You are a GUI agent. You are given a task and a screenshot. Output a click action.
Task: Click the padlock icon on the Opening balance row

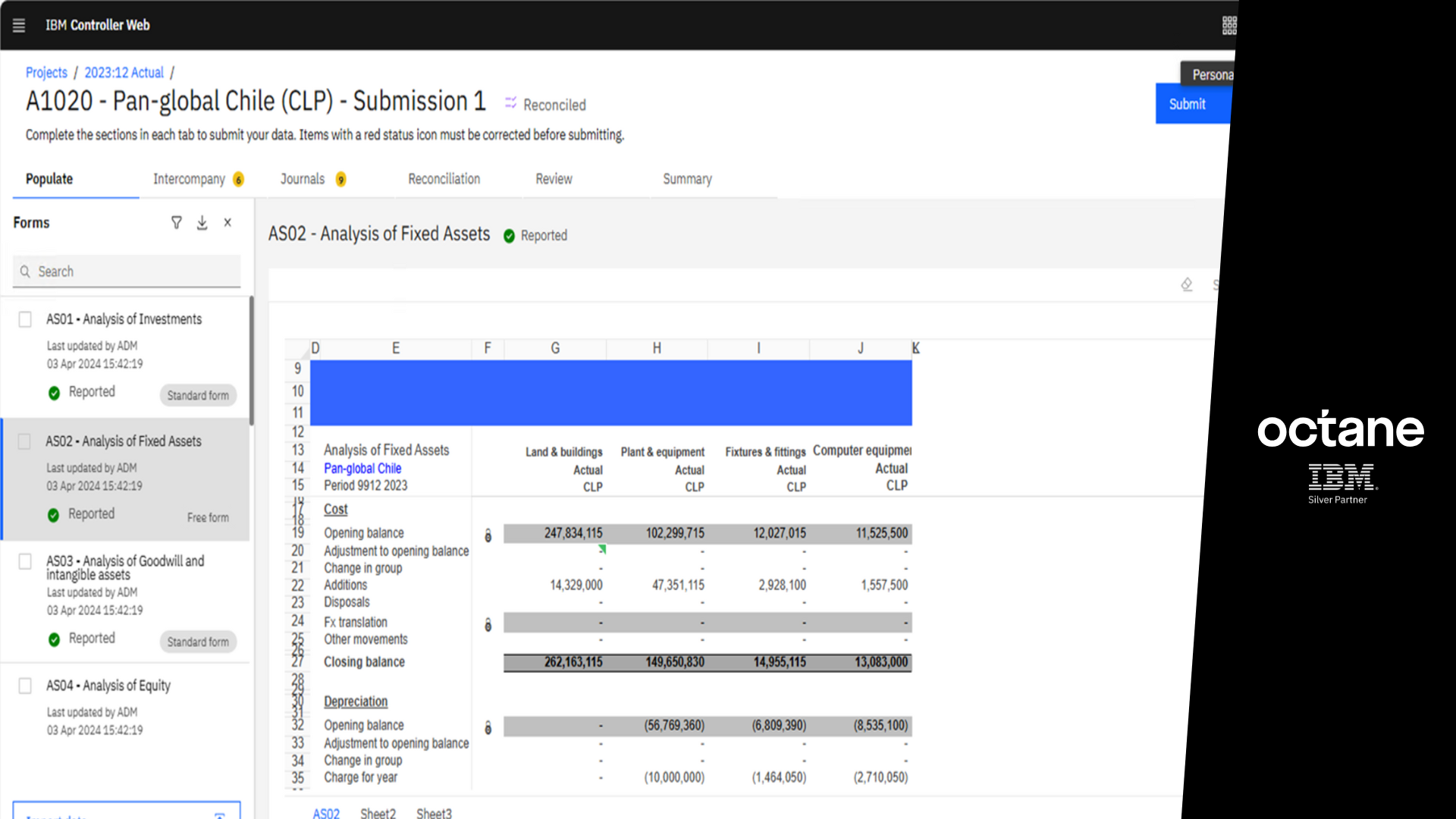click(x=488, y=536)
